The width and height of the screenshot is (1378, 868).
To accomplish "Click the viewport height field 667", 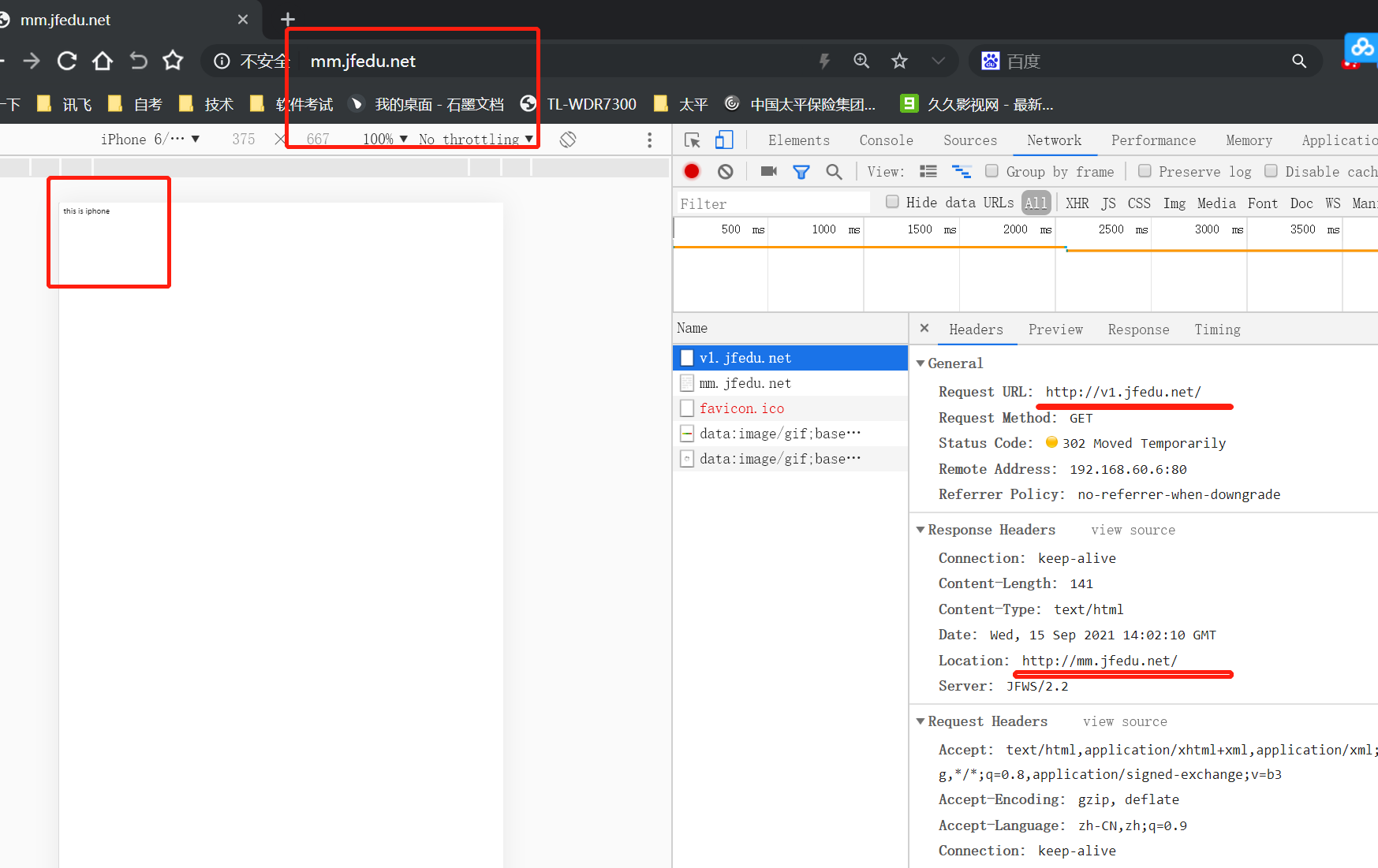I will coord(318,140).
